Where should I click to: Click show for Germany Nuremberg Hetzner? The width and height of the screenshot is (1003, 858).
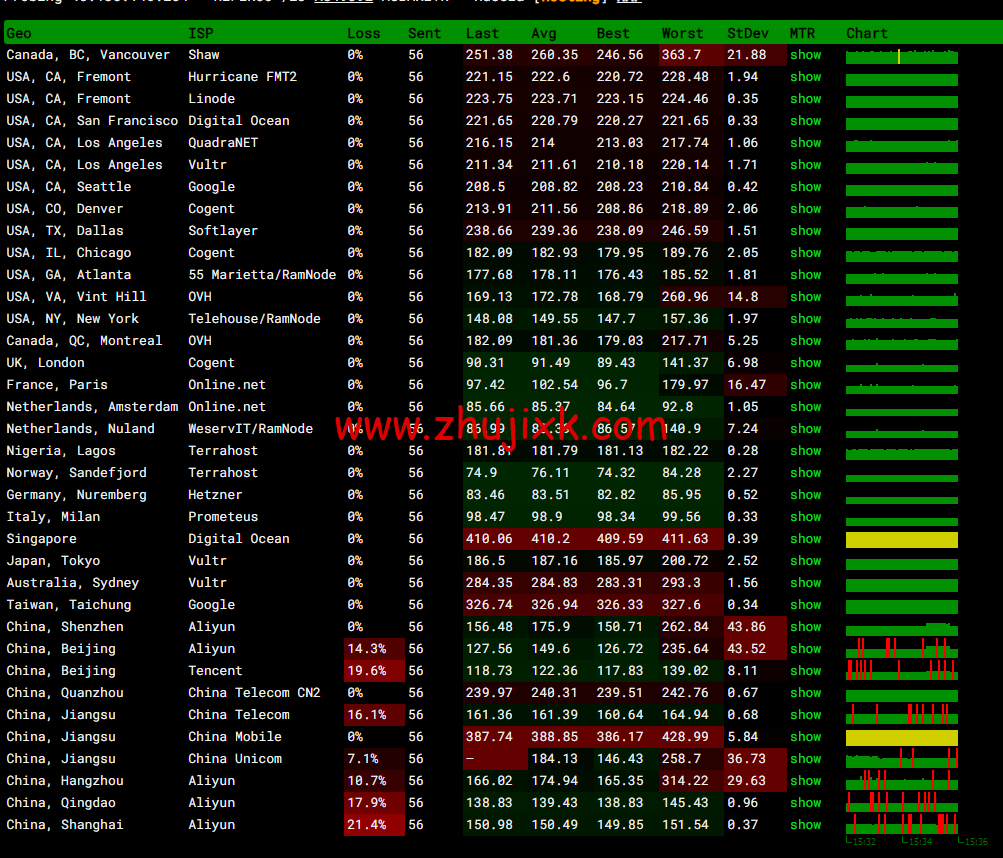click(805, 495)
